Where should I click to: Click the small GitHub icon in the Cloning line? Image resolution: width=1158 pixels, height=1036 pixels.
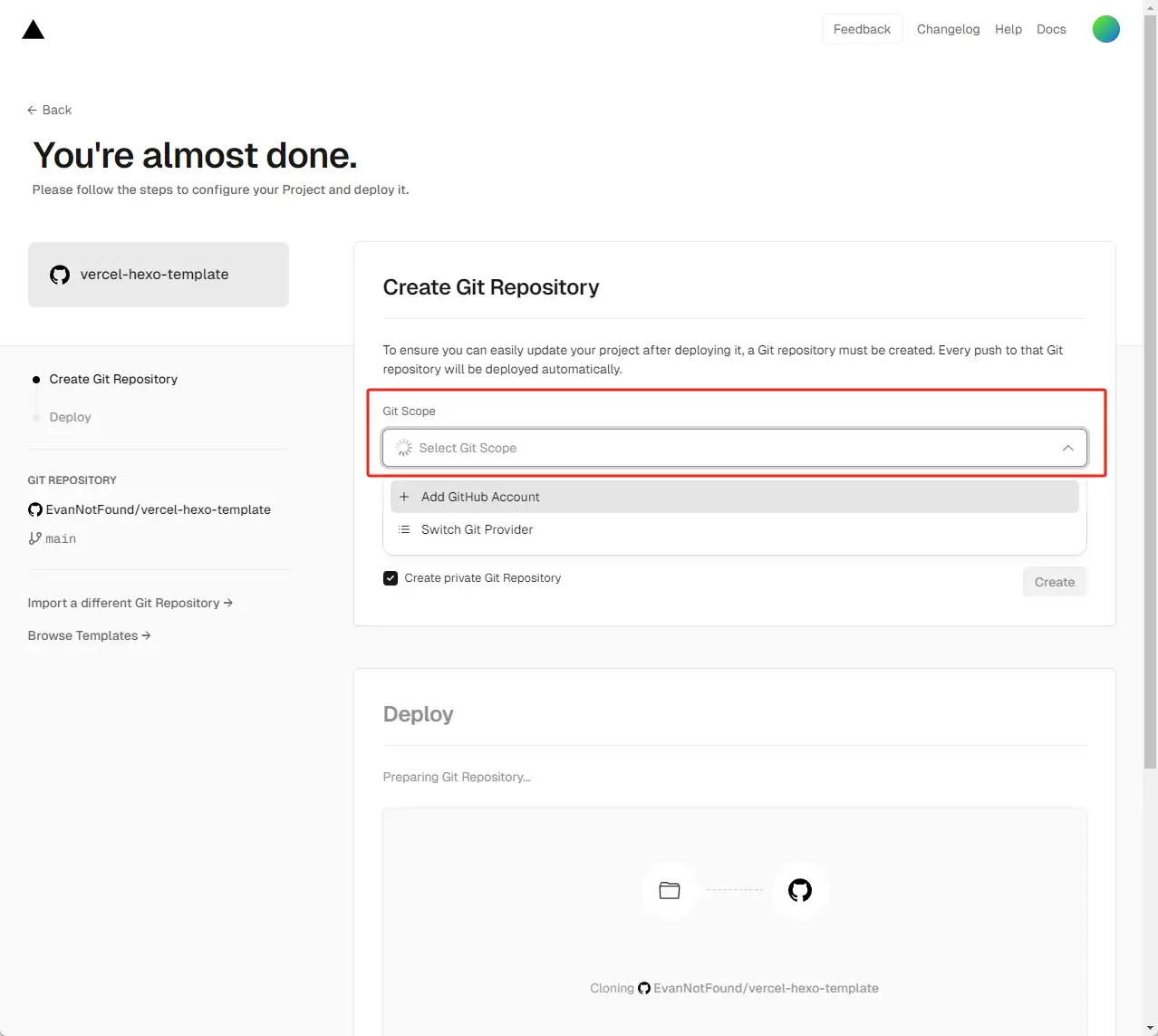[644, 988]
